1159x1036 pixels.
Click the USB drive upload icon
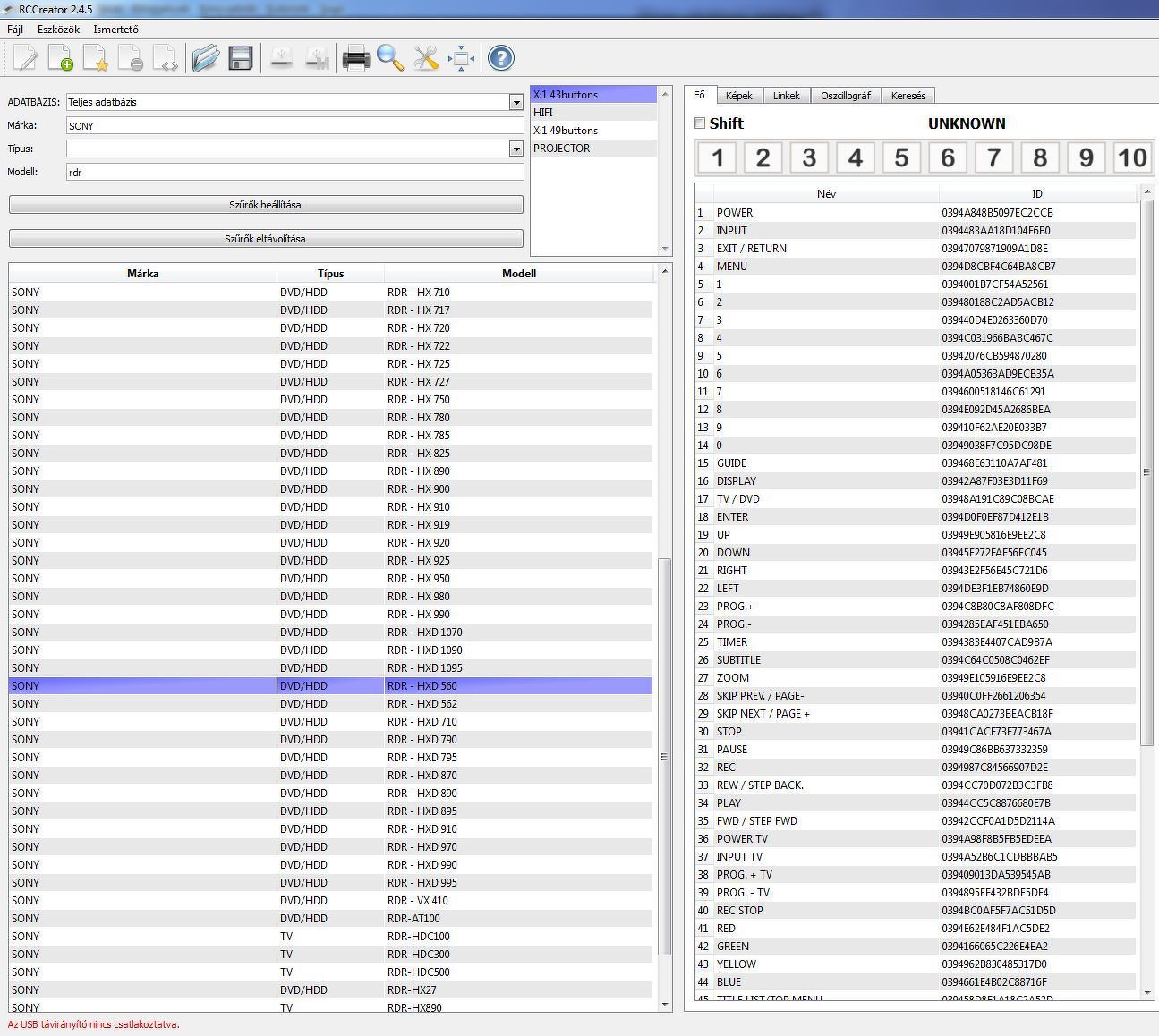(281, 59)
